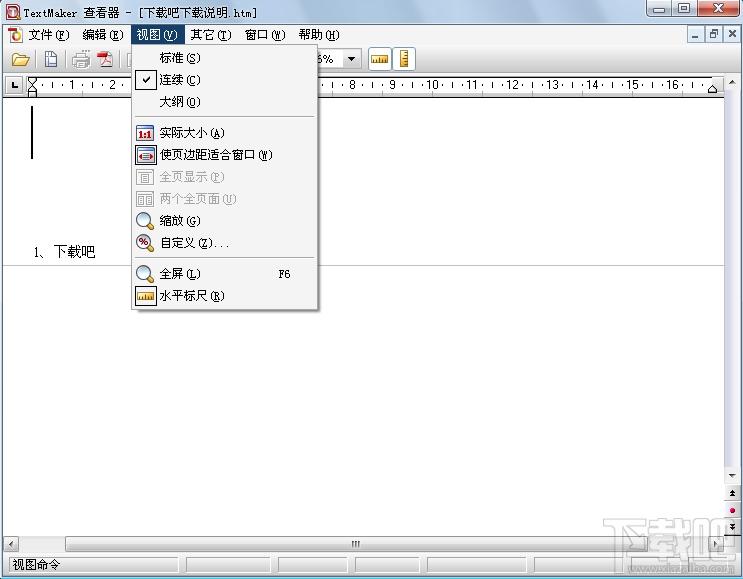Choose Full Screen (全屏) menu item

(x=224, y=274)
